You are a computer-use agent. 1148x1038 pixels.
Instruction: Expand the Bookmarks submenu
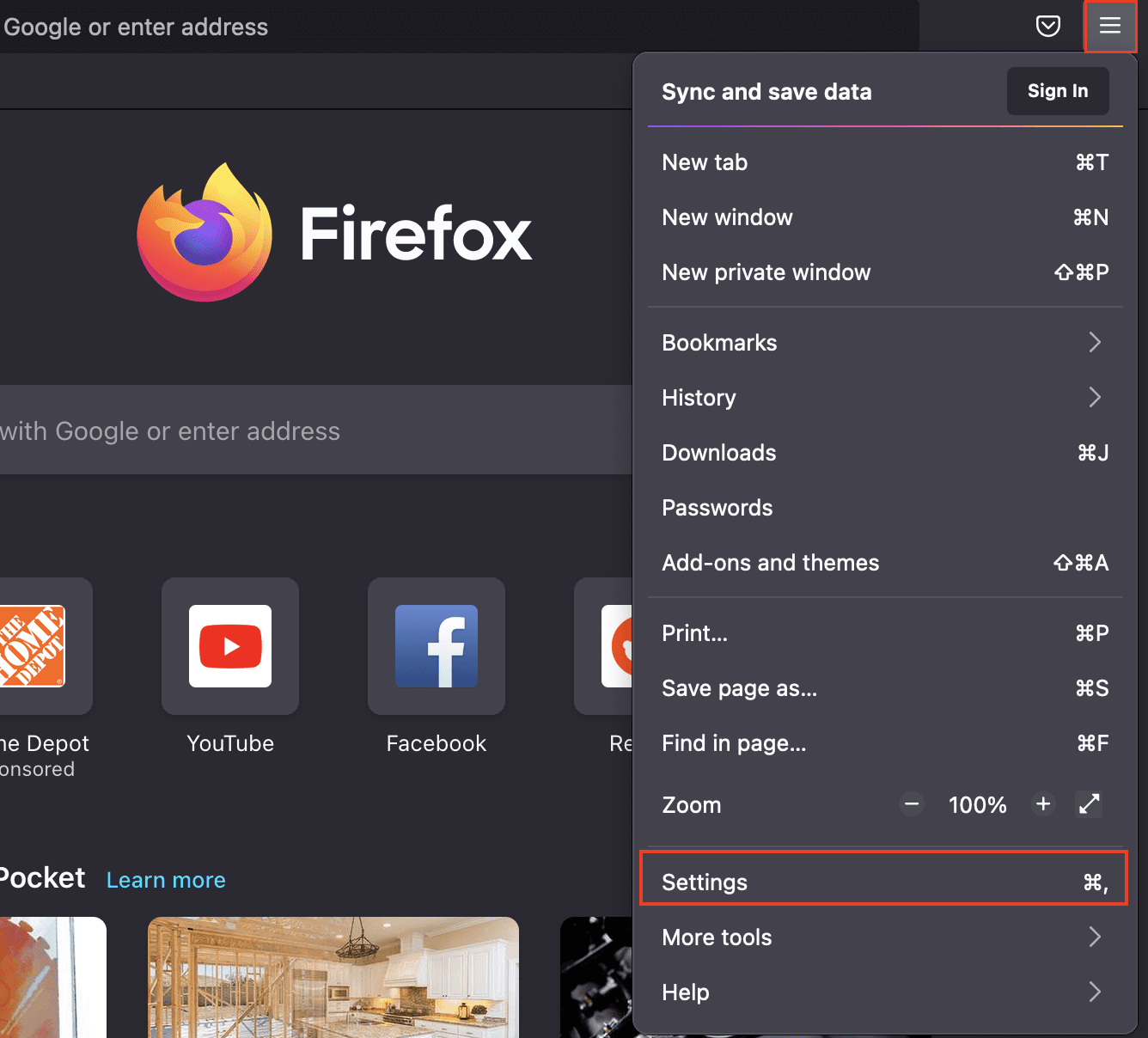[x=883, y=343]
